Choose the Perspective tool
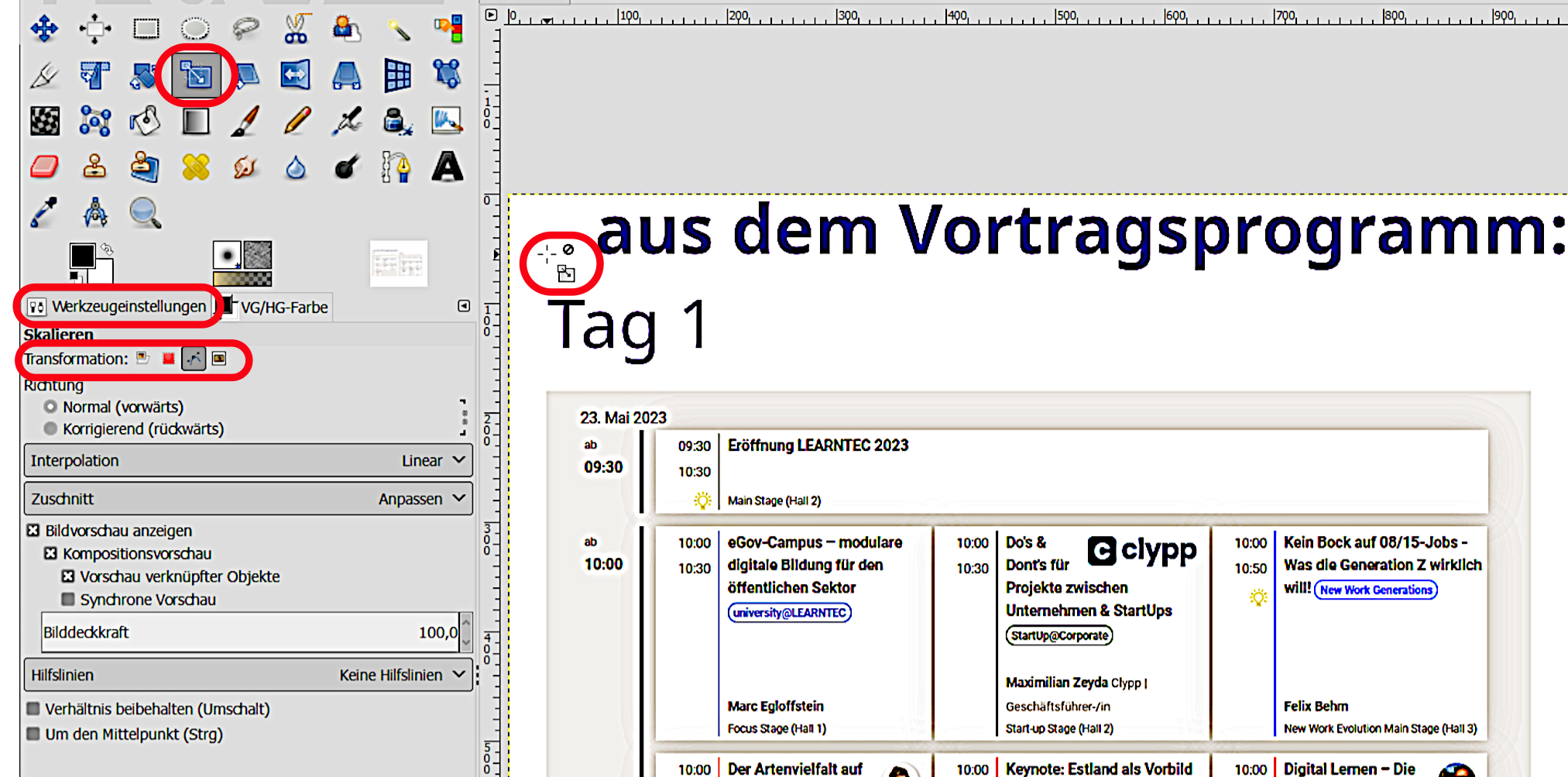The width and height of the screenshot is (1568, 777). pyautogui.click(x=346, y=75)
